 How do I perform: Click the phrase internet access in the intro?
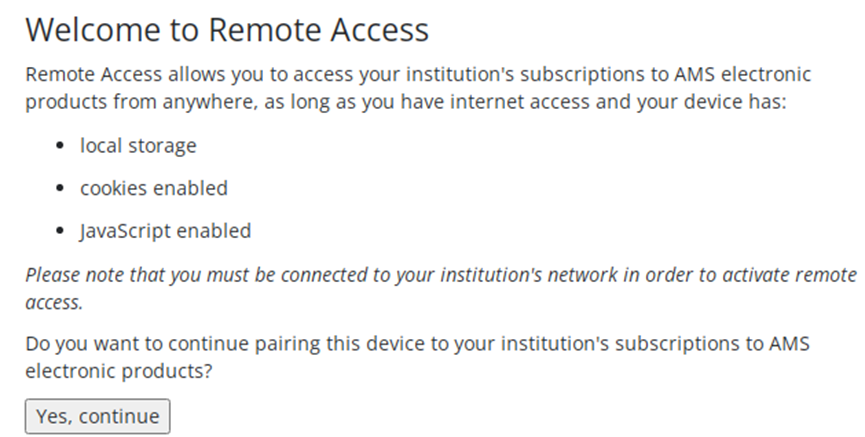coord(520,102)
